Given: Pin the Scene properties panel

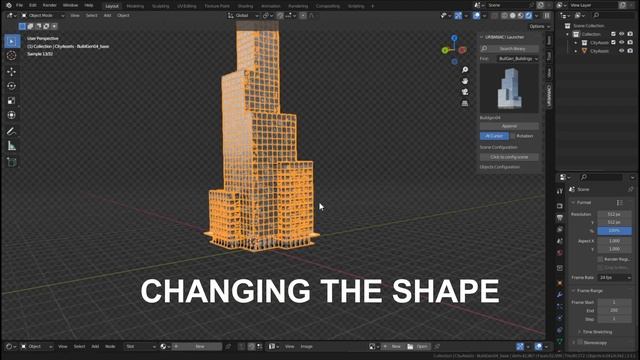Looking at the screenshot, I should coord(631,189).
